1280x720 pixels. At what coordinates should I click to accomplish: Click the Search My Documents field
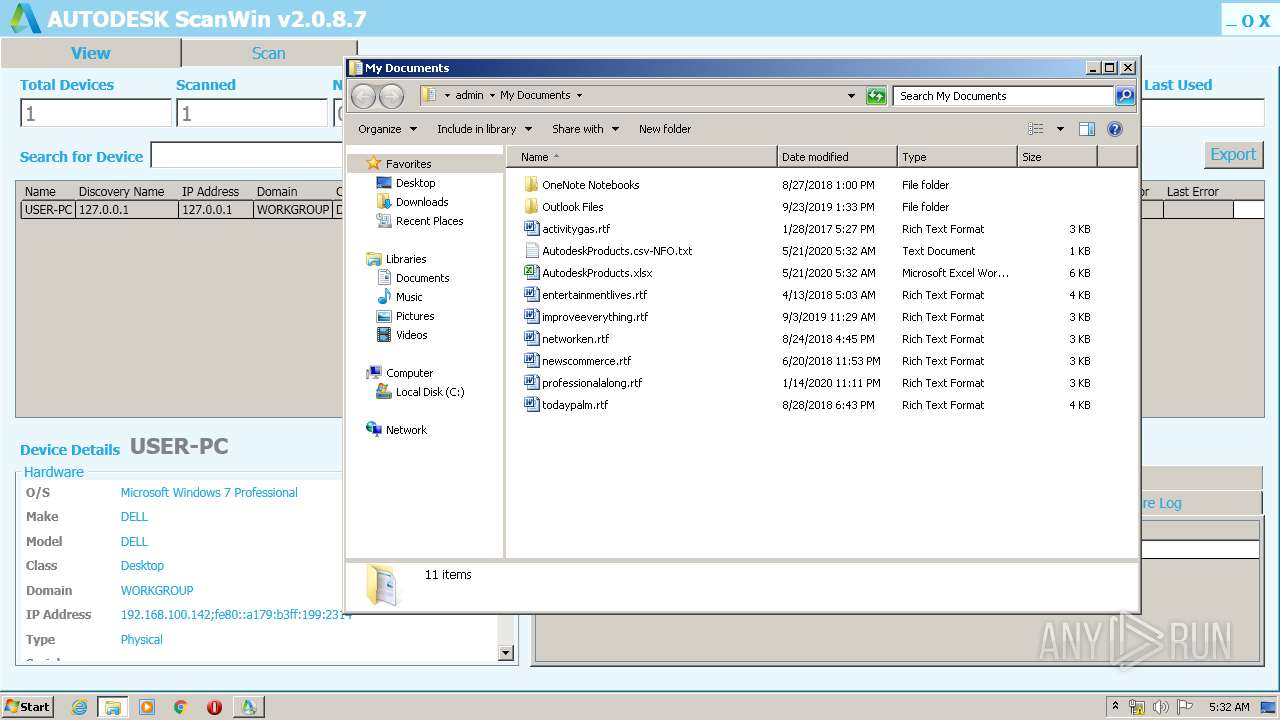(x=1002, y=96)
